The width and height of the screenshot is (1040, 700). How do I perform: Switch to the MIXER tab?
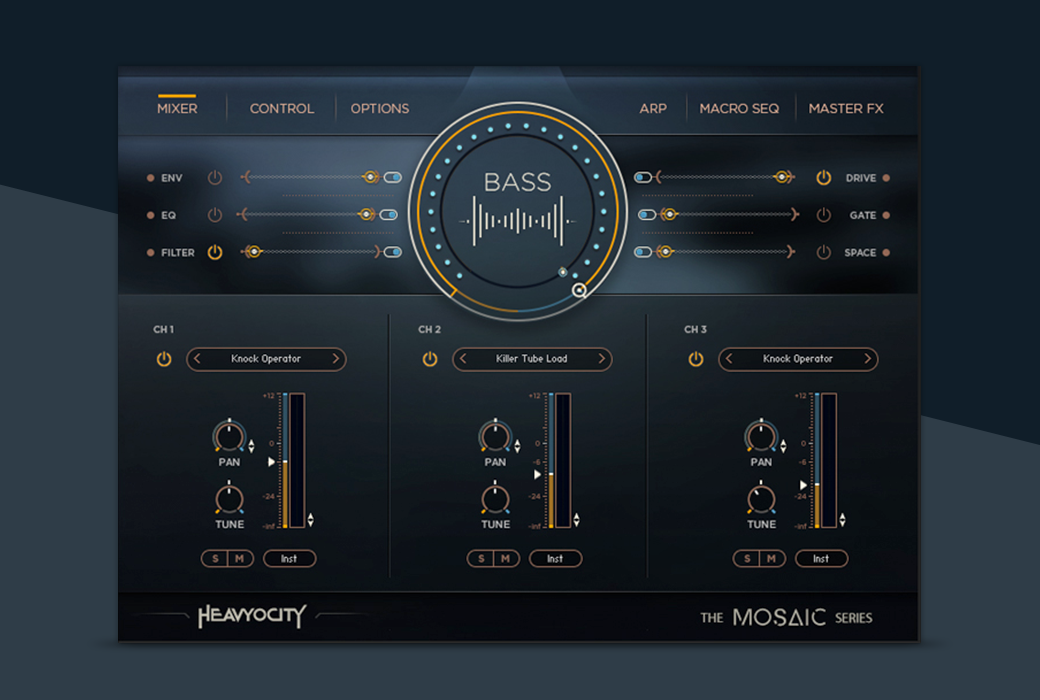coord(177,108)
